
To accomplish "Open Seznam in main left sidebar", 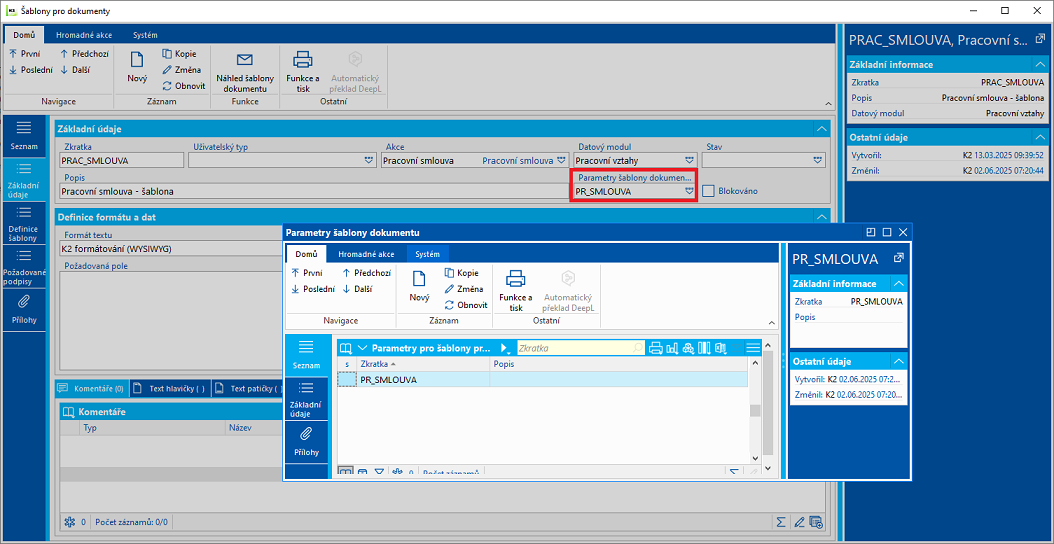I will 24,136.
